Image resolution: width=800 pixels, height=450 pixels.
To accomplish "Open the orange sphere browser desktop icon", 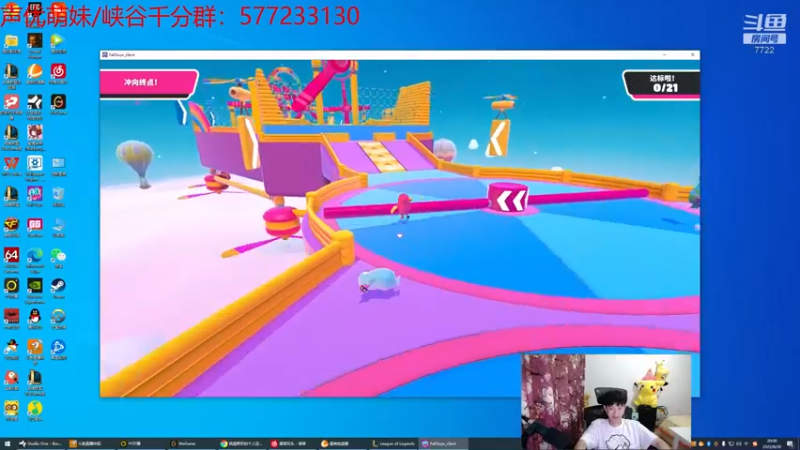I will click(35, 71).
